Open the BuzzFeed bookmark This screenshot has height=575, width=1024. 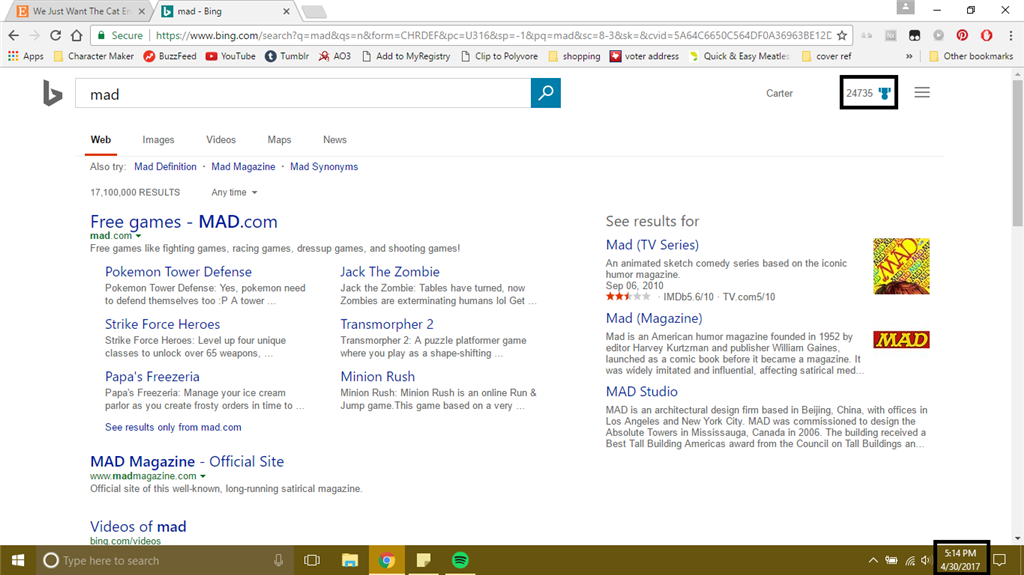[x=170, y=56]
